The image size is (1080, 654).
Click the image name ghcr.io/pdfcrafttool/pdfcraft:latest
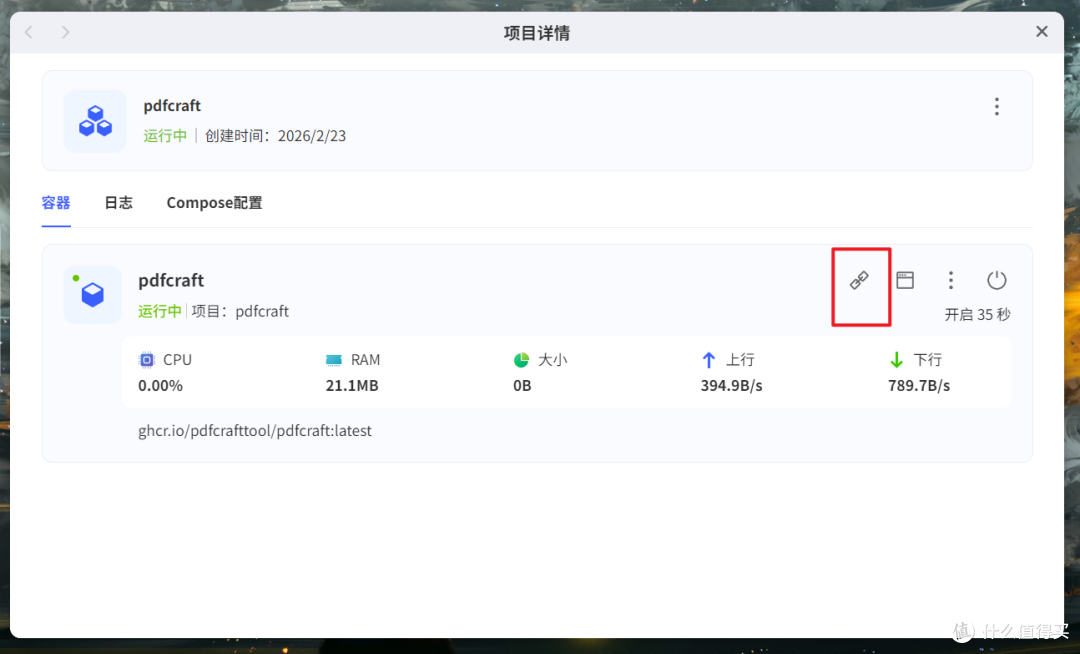(x=255, y=431)
